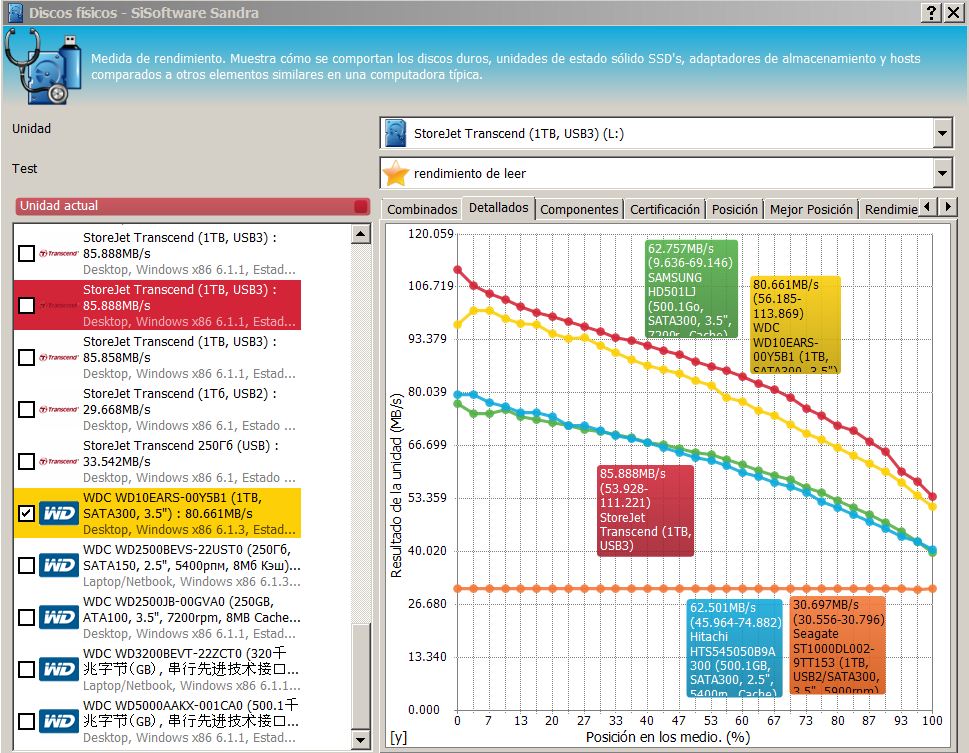The width and height of the screenshot is (969, 753).
Task: Click the hard disk icon in Unidad field
Action: 397,133
